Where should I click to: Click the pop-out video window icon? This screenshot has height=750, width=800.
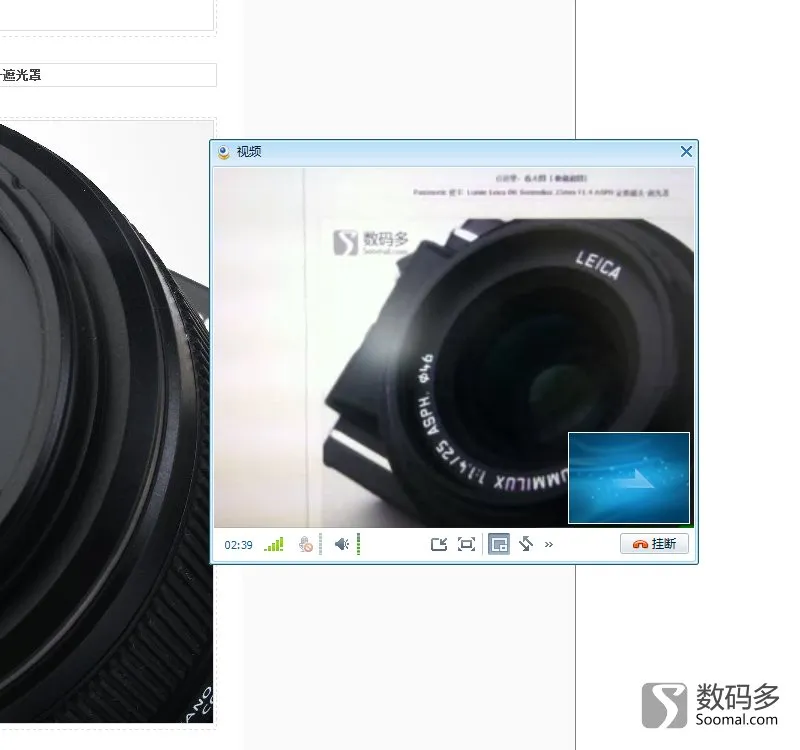pos(439,544)
